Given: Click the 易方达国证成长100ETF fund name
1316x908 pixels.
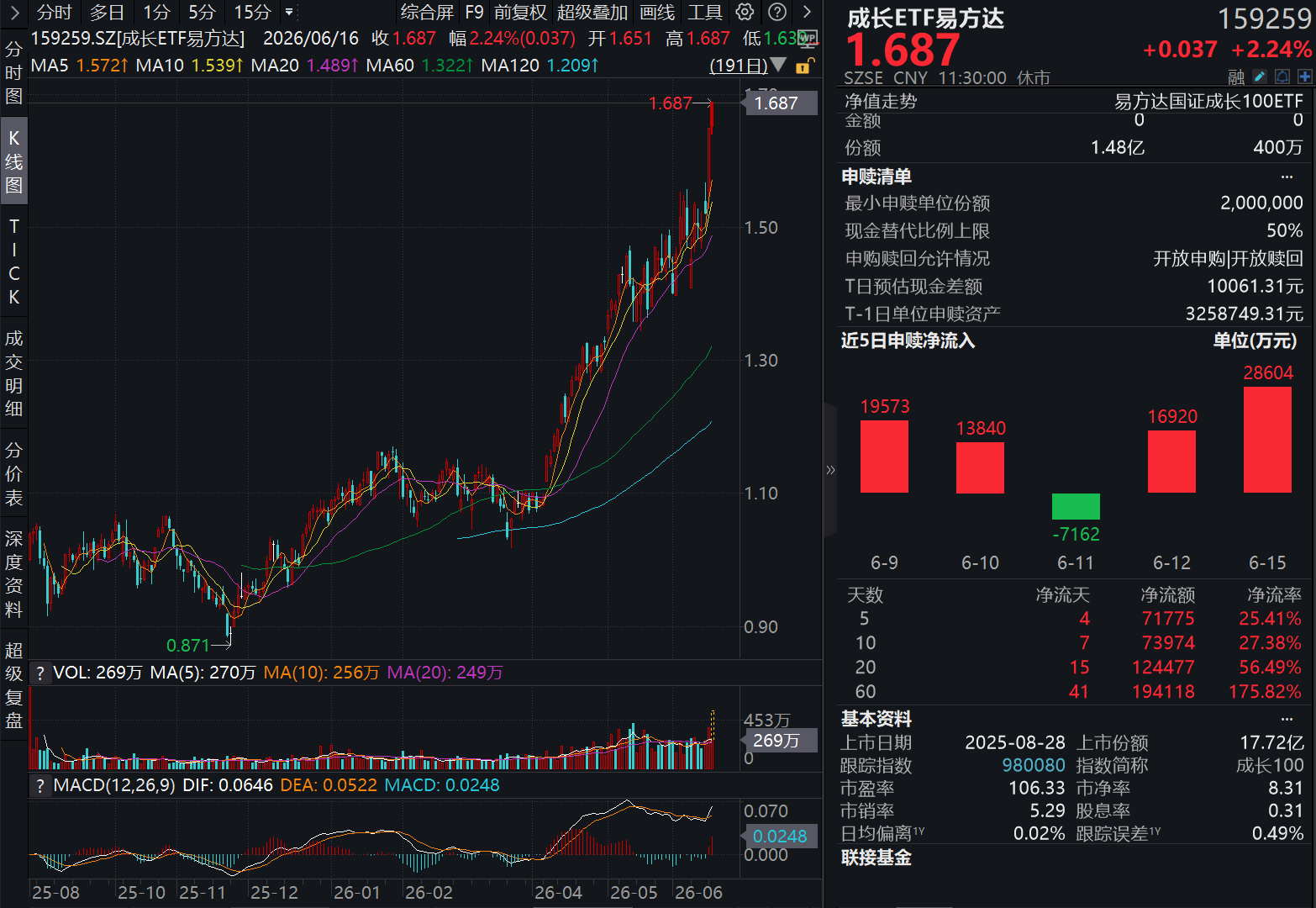Looking at the screenshot, I should [x=1208, y=101].
